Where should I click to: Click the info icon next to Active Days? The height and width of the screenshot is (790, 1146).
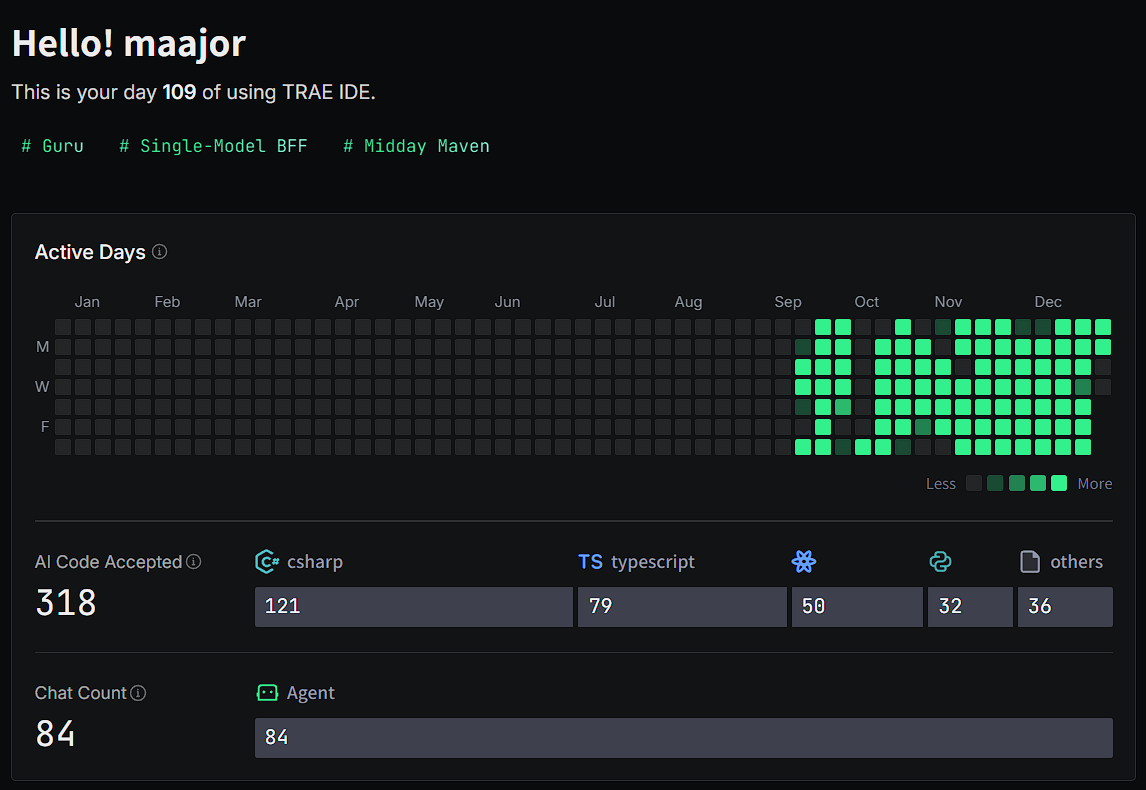(x=160, y=252)
